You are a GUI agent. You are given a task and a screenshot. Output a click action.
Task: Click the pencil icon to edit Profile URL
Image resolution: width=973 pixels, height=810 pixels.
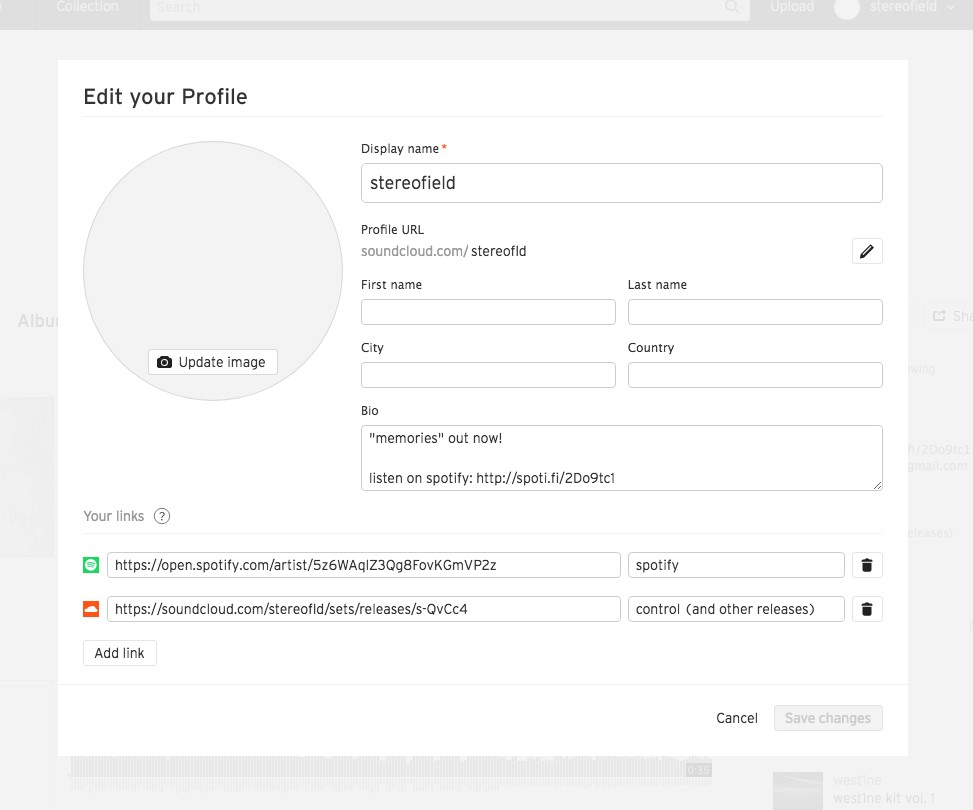(x=867, y=251)
